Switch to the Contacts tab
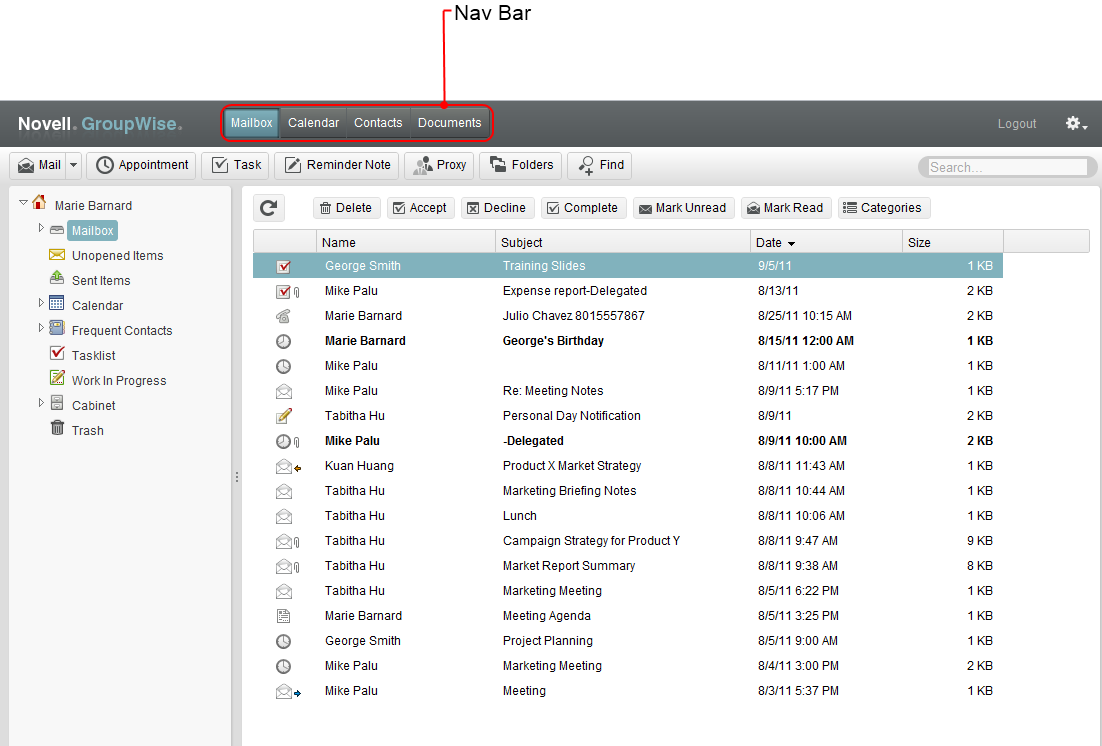 (x=378, y=123)
